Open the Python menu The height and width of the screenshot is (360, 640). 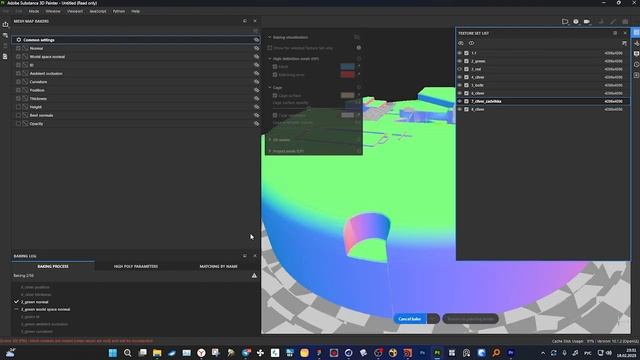point(119,11)
